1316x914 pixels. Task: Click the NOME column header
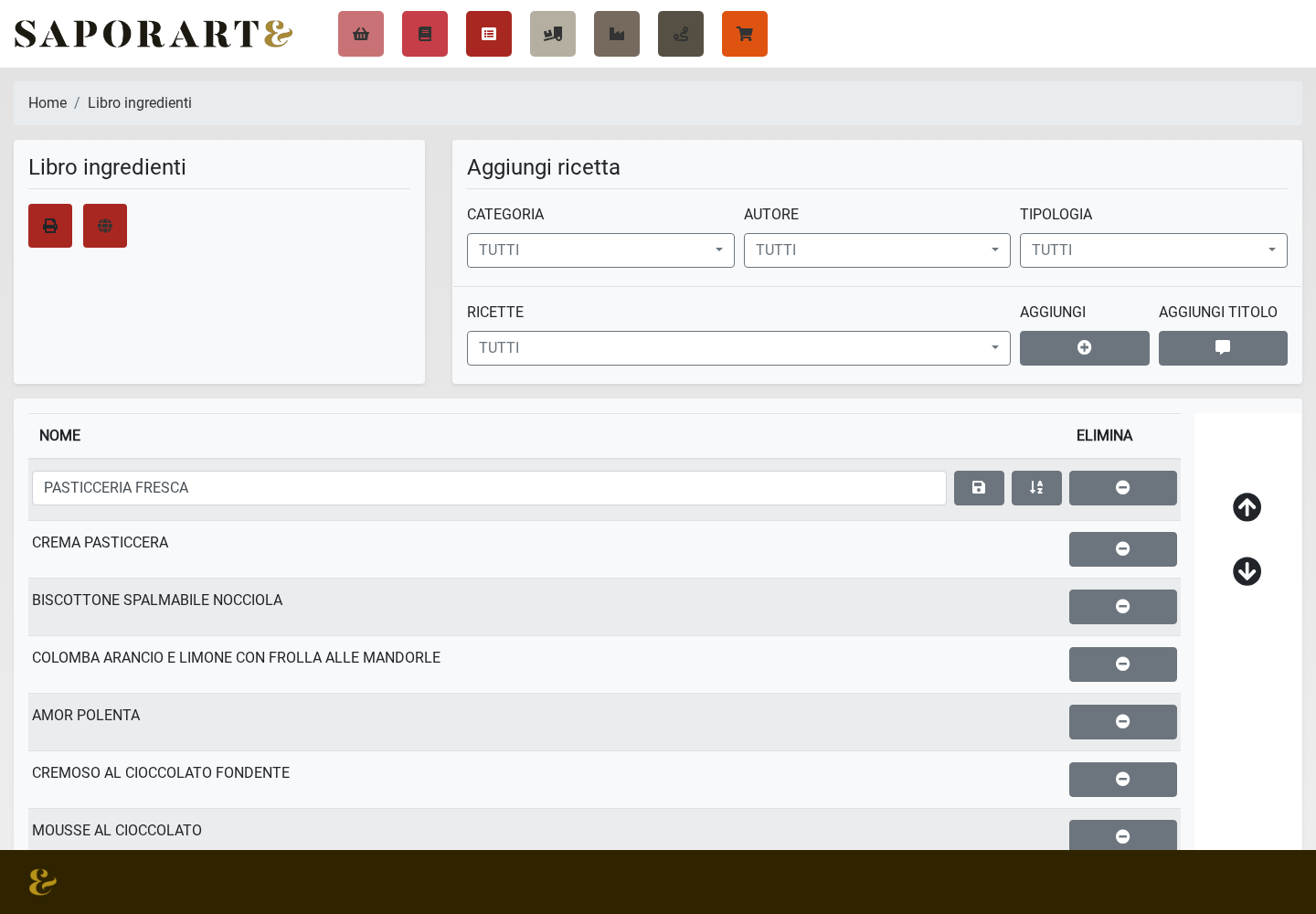(x=60, y=436)
